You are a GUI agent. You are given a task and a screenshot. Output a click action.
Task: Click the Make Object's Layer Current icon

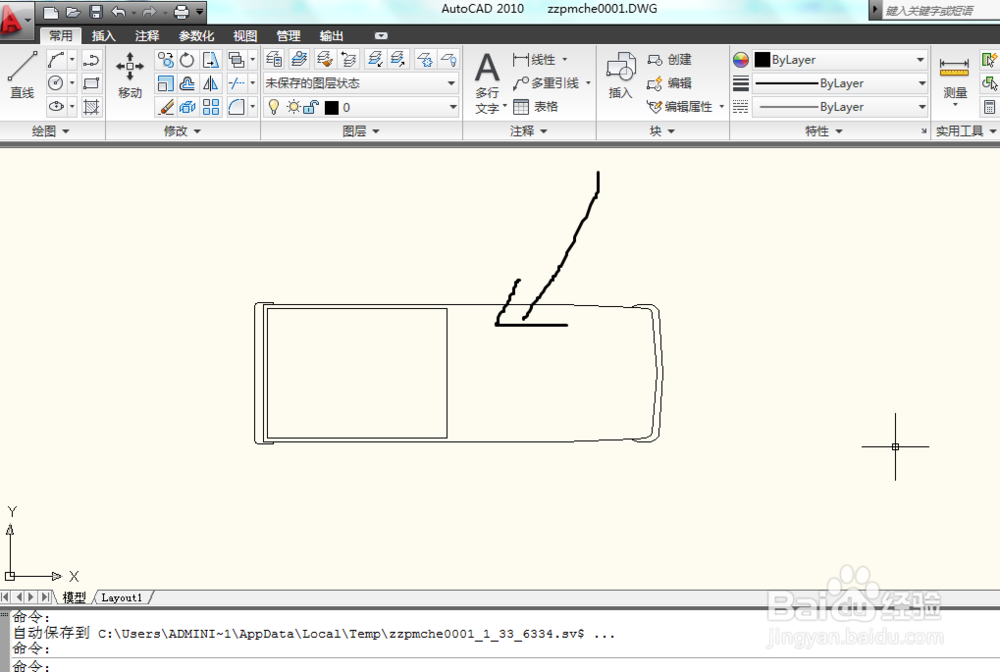coord(299,59)
